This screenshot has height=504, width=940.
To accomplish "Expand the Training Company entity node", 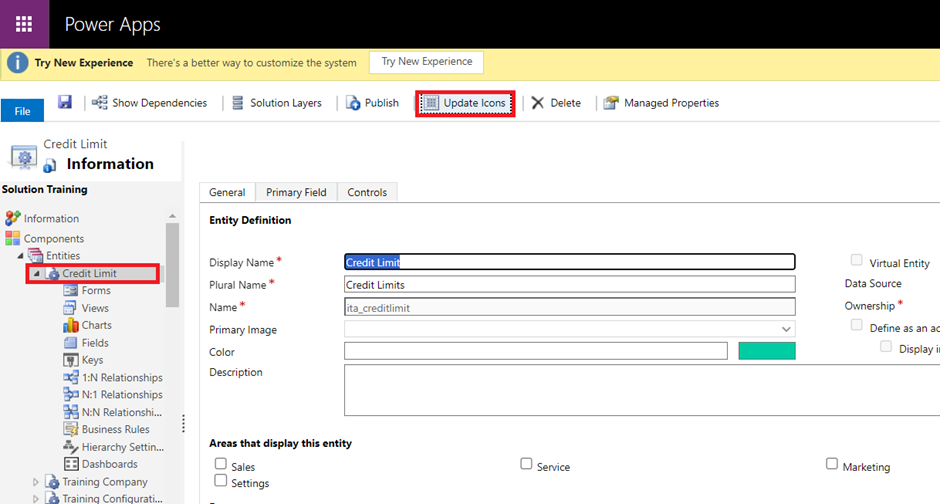I will (38, 482).
